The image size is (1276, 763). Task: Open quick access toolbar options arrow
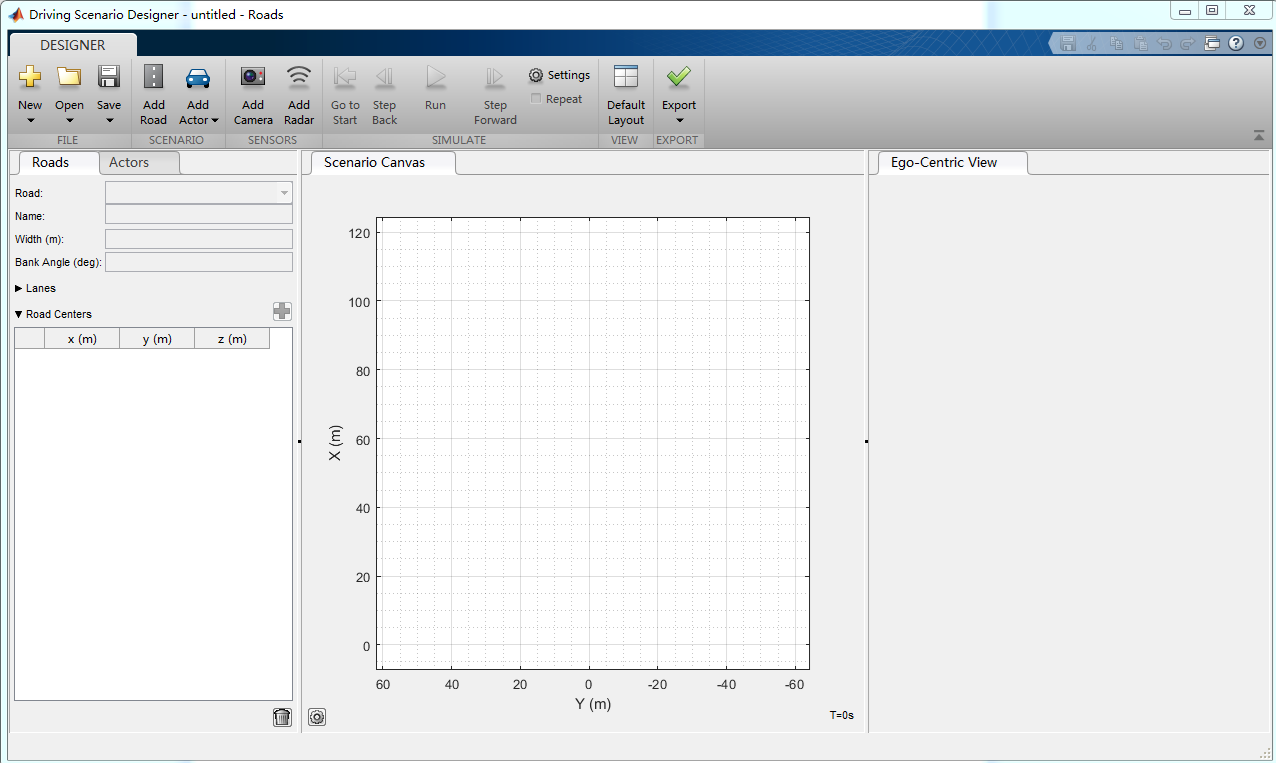click(1259, 44)
